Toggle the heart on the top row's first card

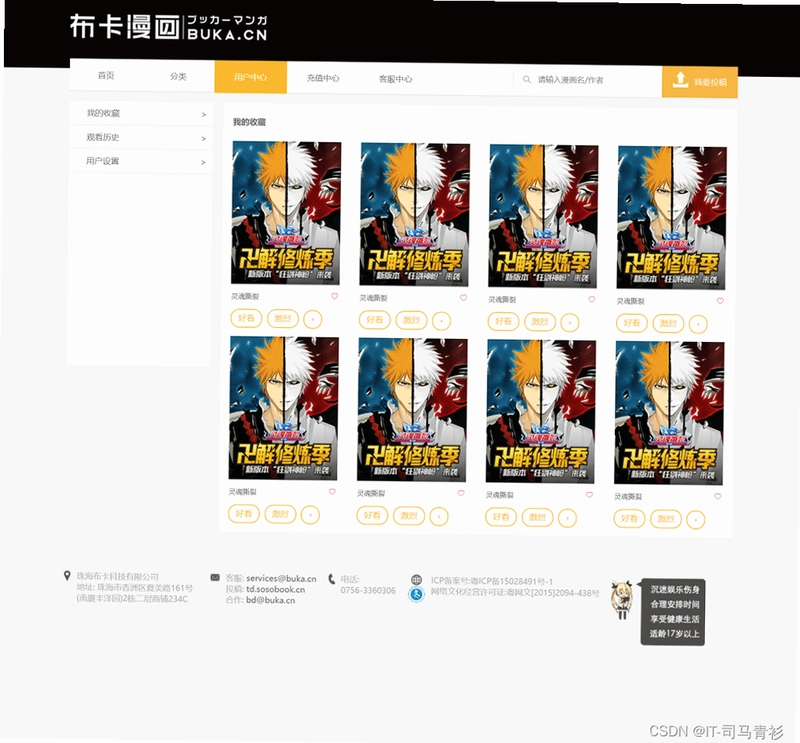(335, 296)
